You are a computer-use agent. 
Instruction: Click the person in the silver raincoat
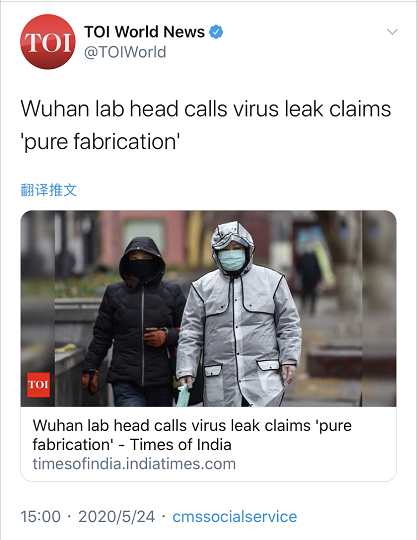[x=238, y=315]
